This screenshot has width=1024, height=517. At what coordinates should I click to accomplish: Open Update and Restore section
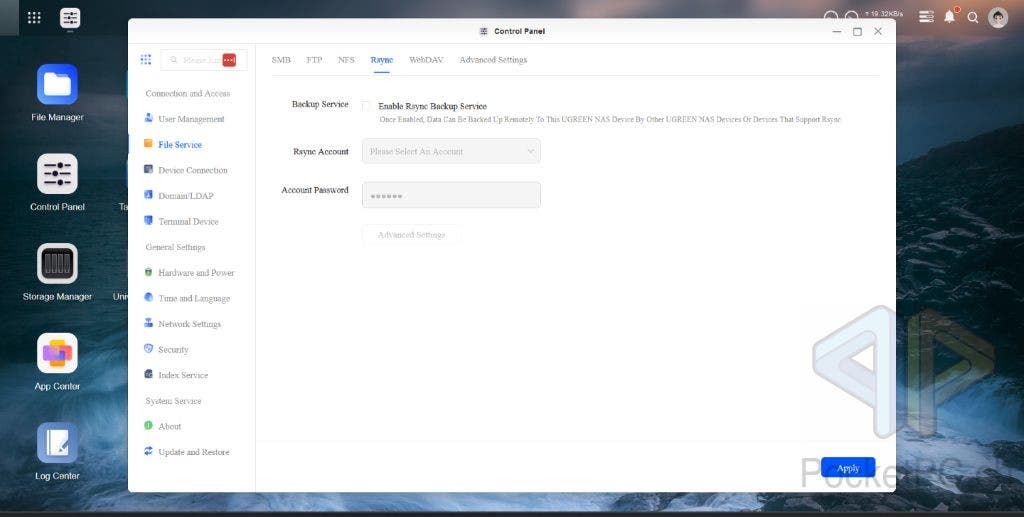(193, 452)
